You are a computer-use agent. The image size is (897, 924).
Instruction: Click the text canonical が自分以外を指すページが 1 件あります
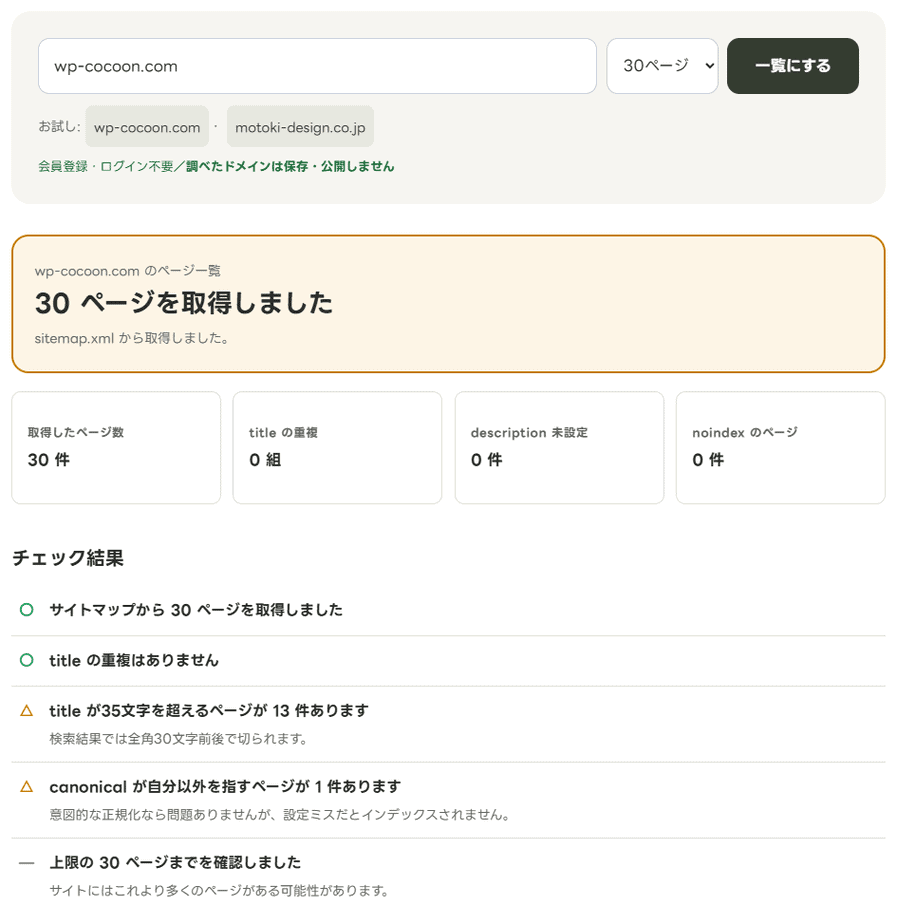225,787
